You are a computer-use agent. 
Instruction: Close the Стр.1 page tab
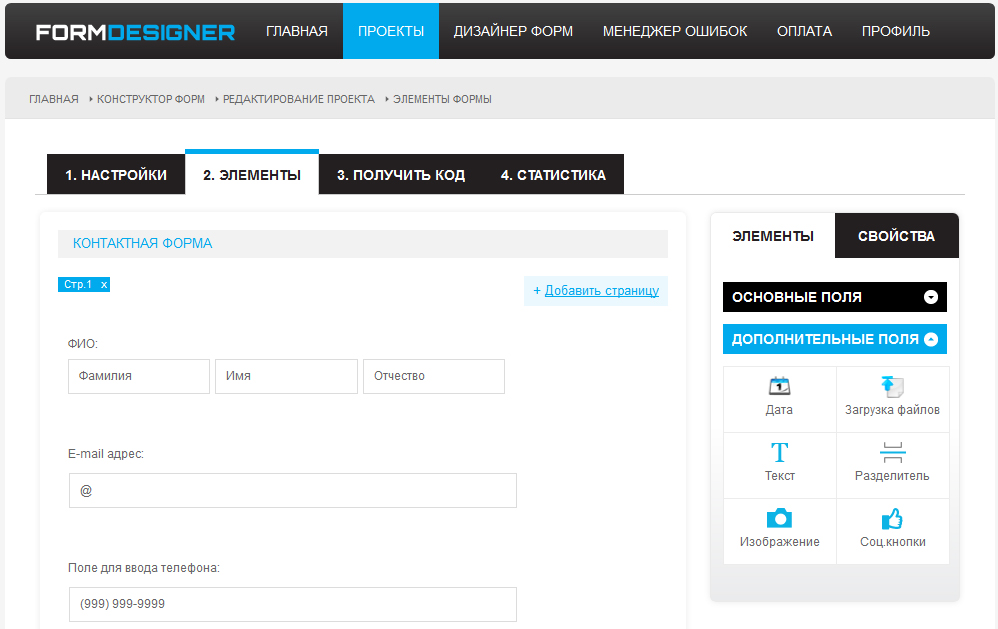pos(105,284)
